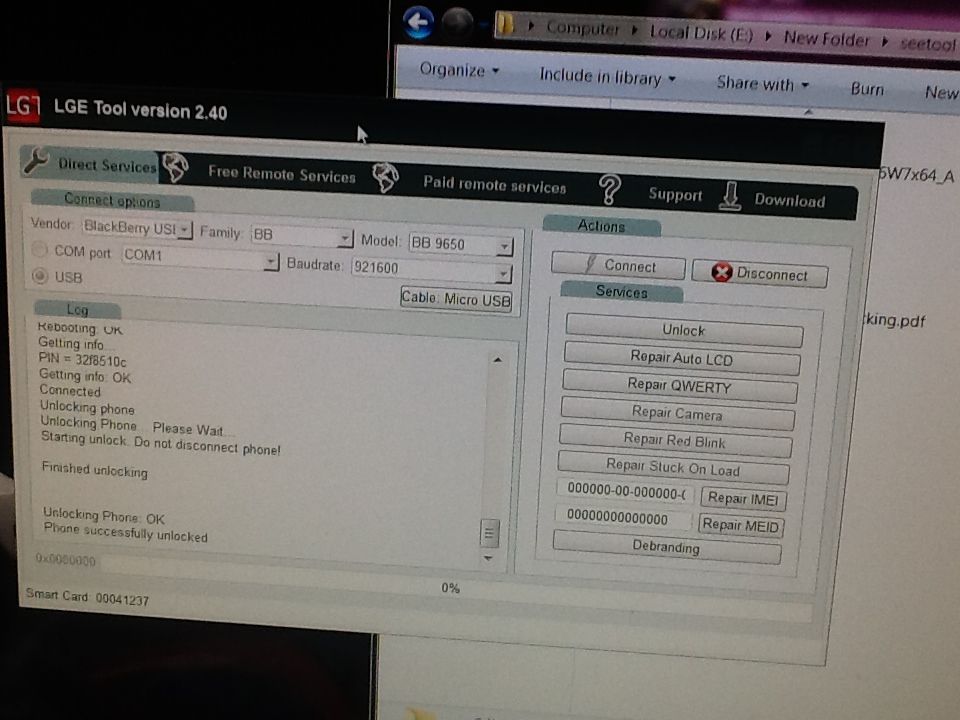Click the file ending in king.pdf in Explorer
Screen dimensions: 960x720
pyautogui.click(x=895, y=320)
